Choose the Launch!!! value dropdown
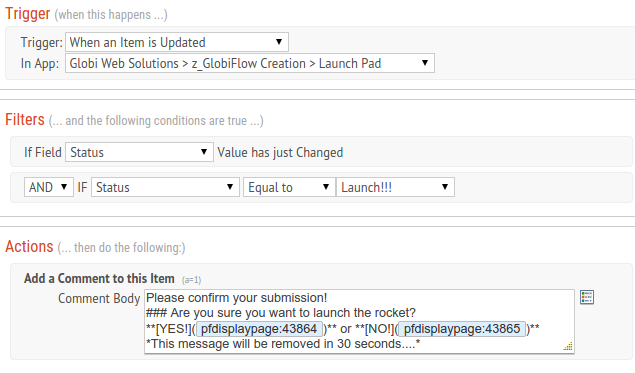Image resolution: width=635 pixels, height=373 pixels. pyautogui.click(x=396, y=187)
